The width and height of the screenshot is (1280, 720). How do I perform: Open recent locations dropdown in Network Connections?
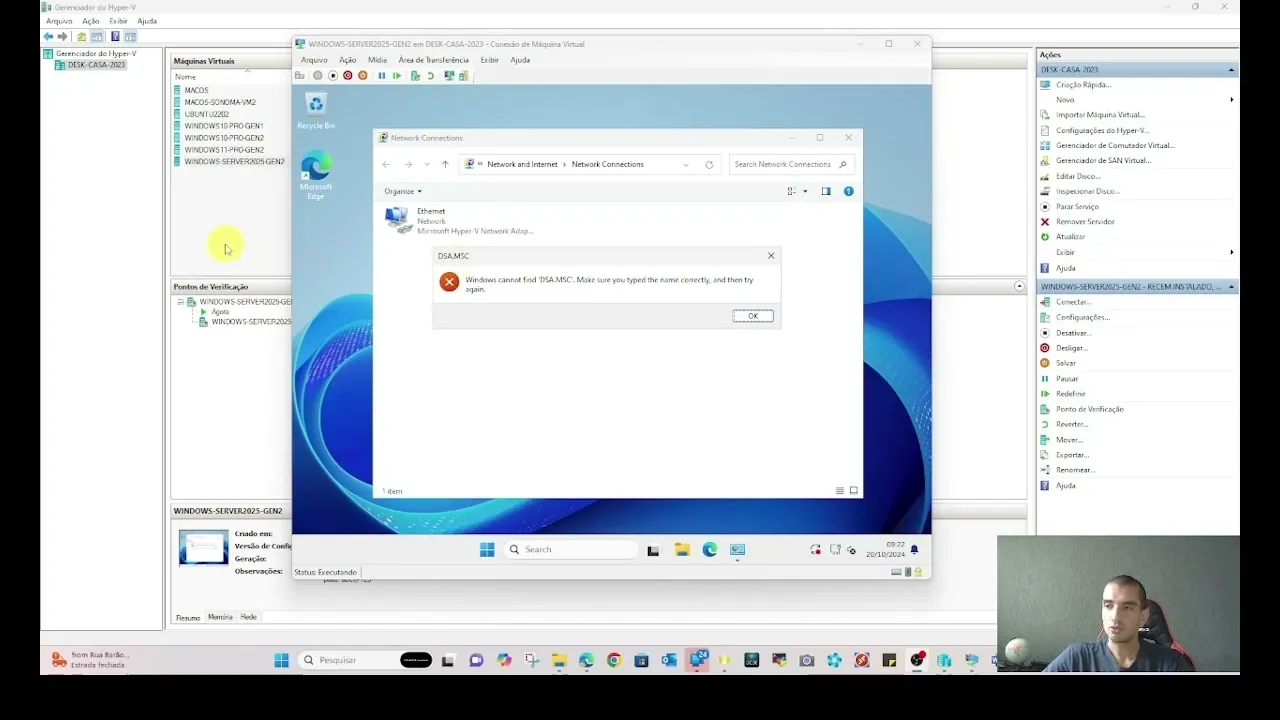(x=427, y=164)
